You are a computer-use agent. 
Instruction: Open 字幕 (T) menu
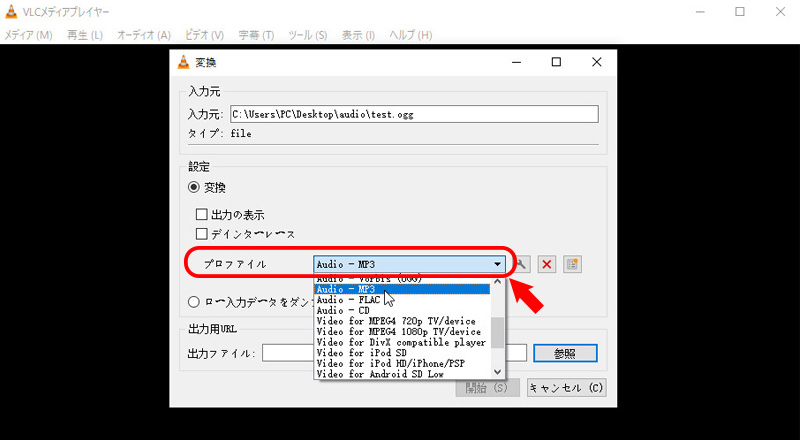[x=256, y=35]
